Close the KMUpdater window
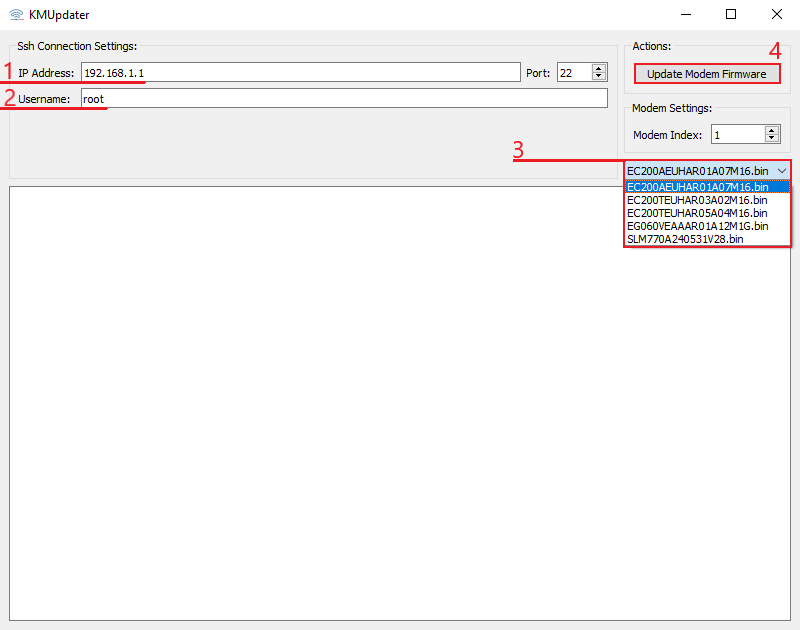Screen dimensions: 800x630 (x=777, y=15)
